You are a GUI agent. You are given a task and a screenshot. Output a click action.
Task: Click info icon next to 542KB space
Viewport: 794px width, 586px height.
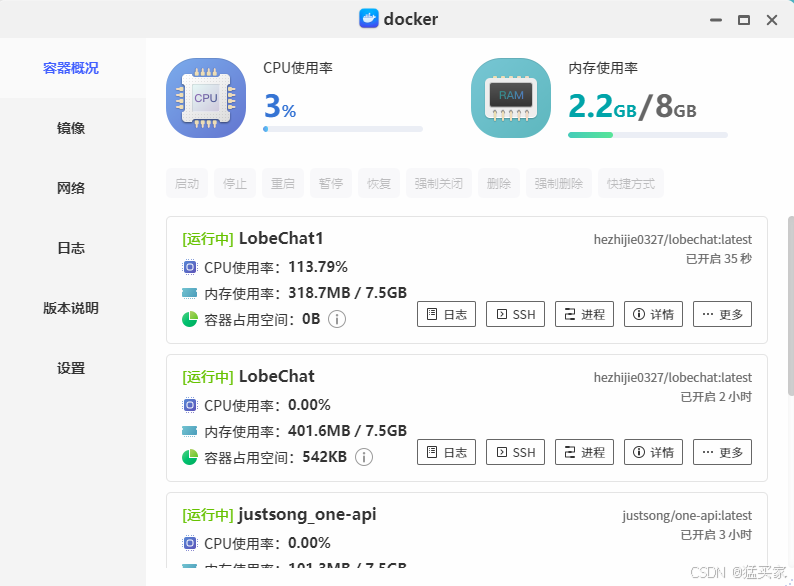click(364, 457)
